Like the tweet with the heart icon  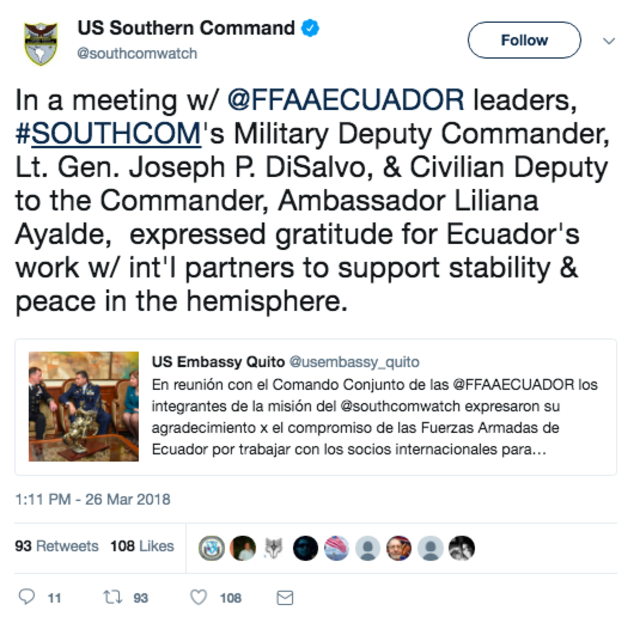point(199,597)
